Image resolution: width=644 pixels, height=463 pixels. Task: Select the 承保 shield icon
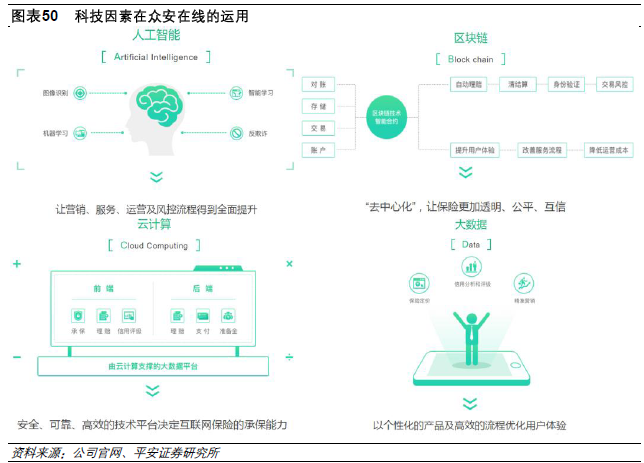(78, 316)
